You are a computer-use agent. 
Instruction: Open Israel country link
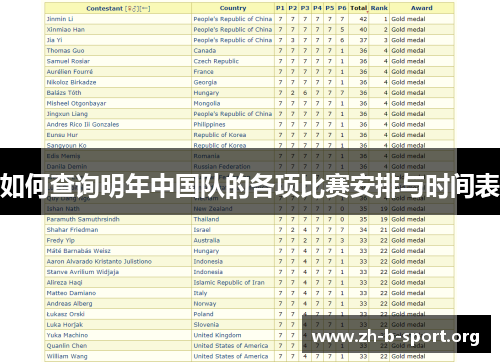202,230
